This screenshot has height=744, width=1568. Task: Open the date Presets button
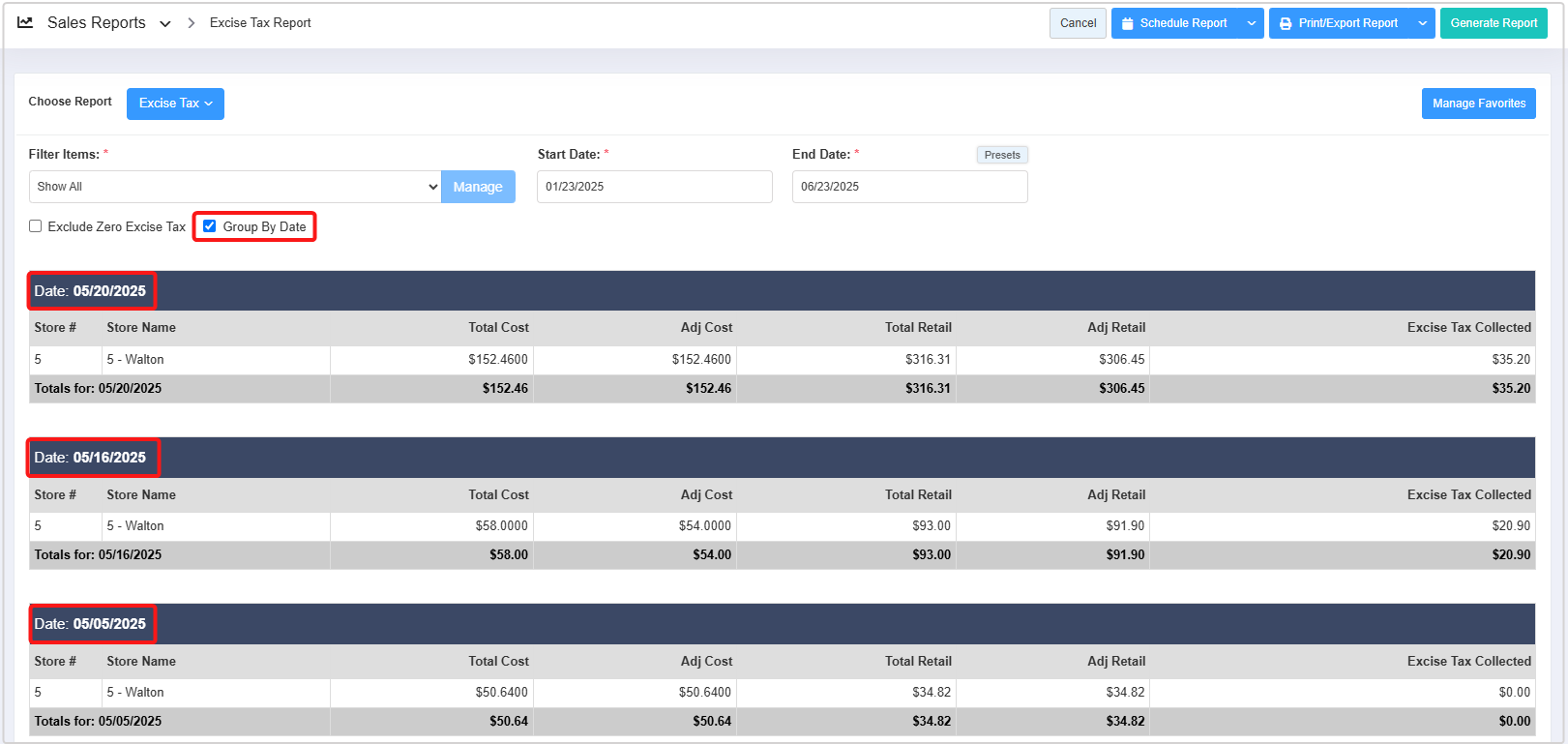click(x=1002, y=155)
